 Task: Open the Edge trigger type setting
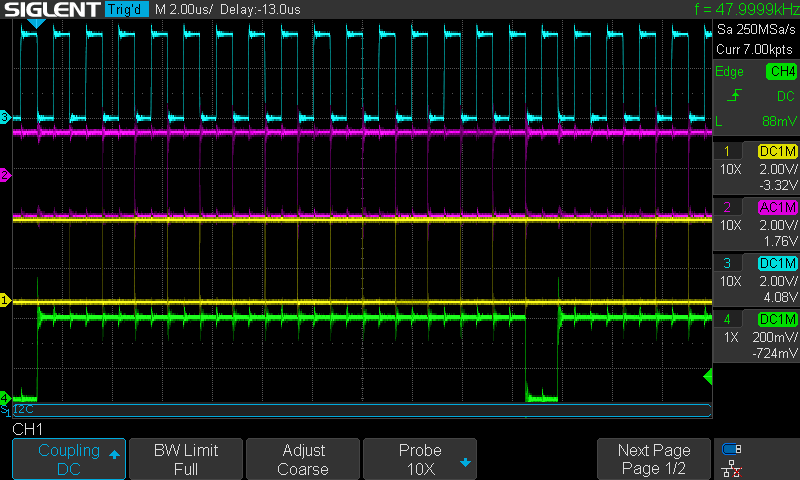point(729,71)
